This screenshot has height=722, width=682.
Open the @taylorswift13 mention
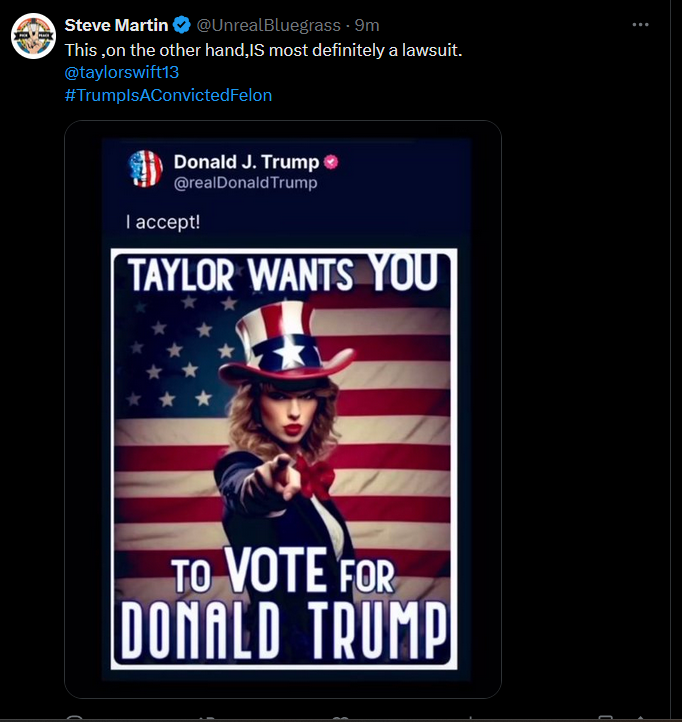121,72
